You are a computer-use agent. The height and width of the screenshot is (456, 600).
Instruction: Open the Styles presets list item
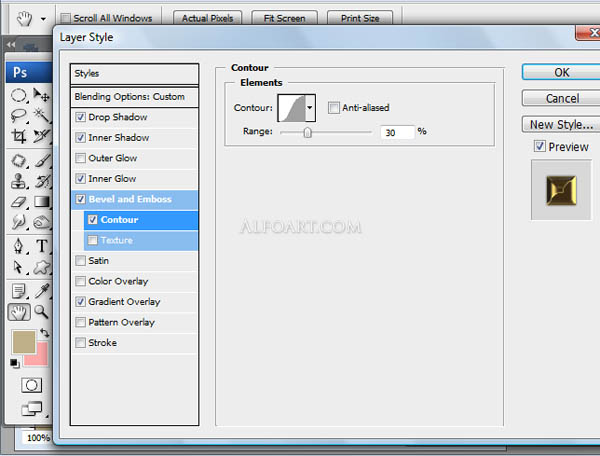pyautogui.click(x=135, y=74)
